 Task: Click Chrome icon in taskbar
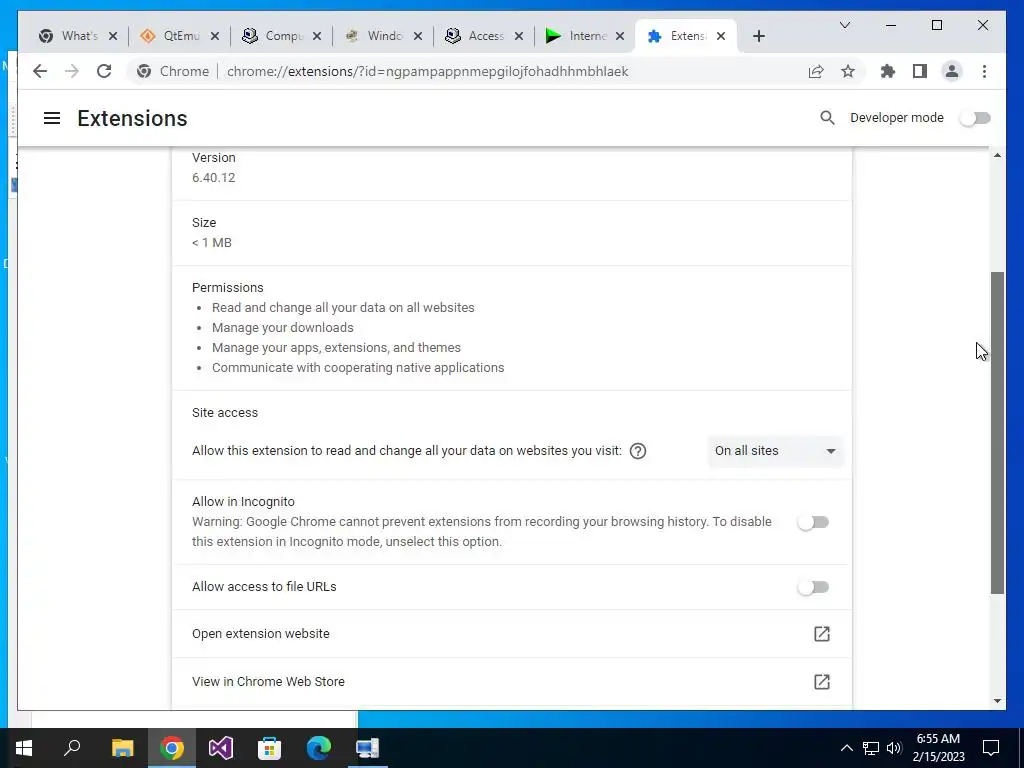[172, 748]
